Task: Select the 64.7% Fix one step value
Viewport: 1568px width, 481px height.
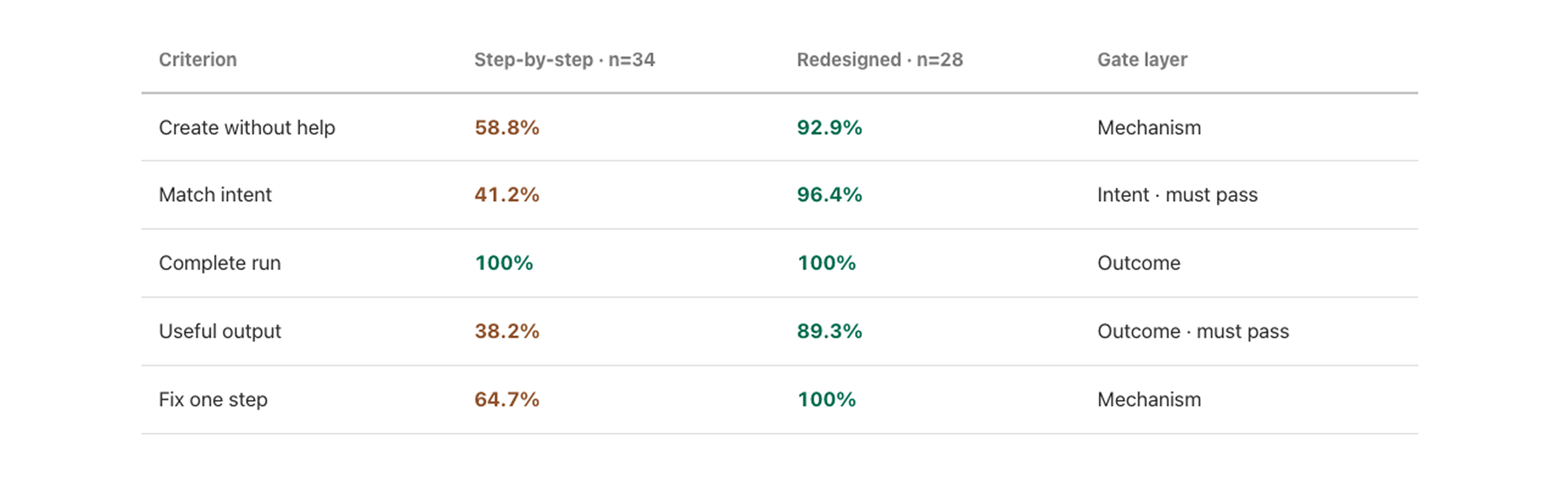Action: click(507, 399)
